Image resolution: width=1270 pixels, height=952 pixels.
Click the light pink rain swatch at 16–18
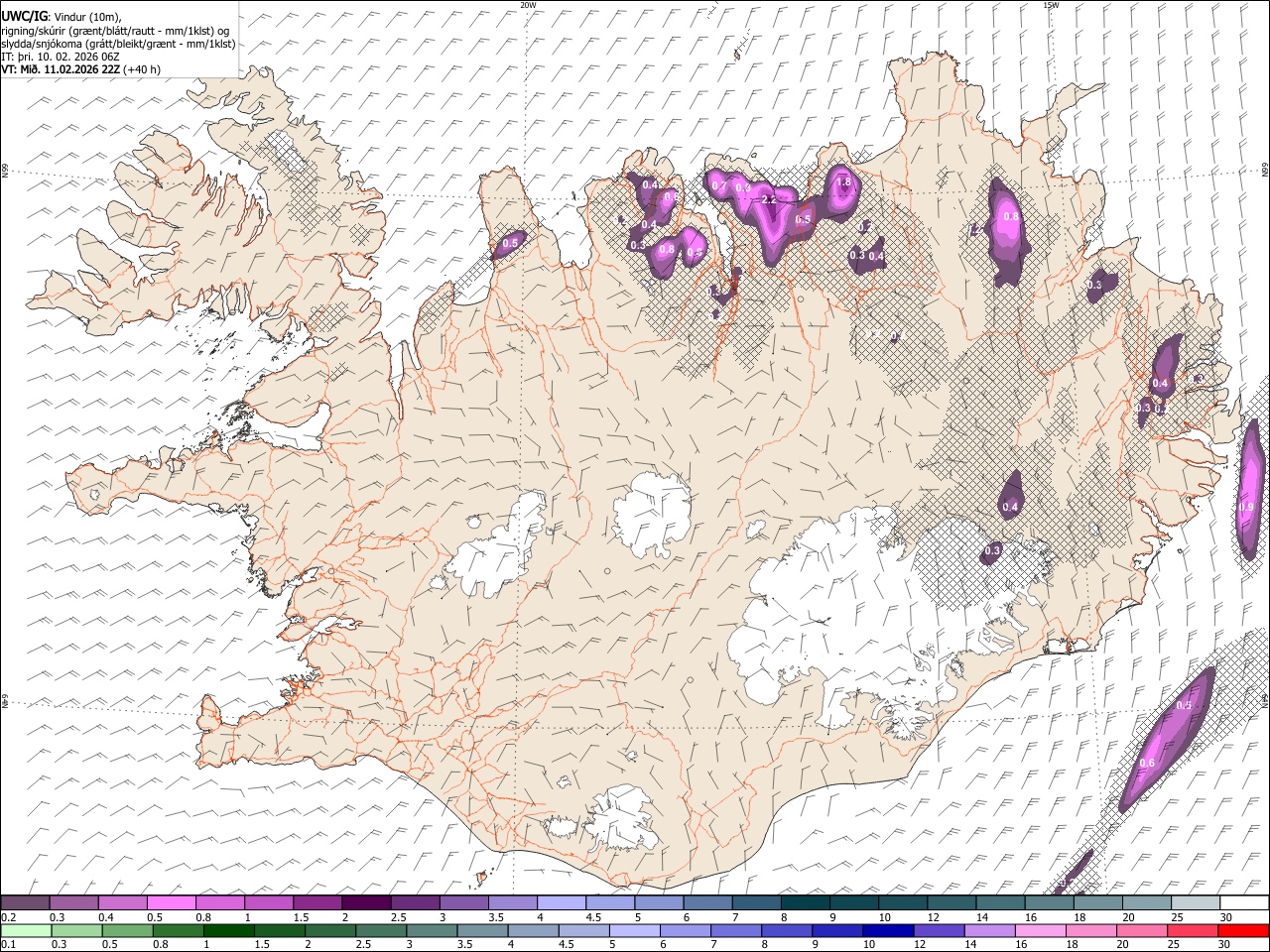1039,930
